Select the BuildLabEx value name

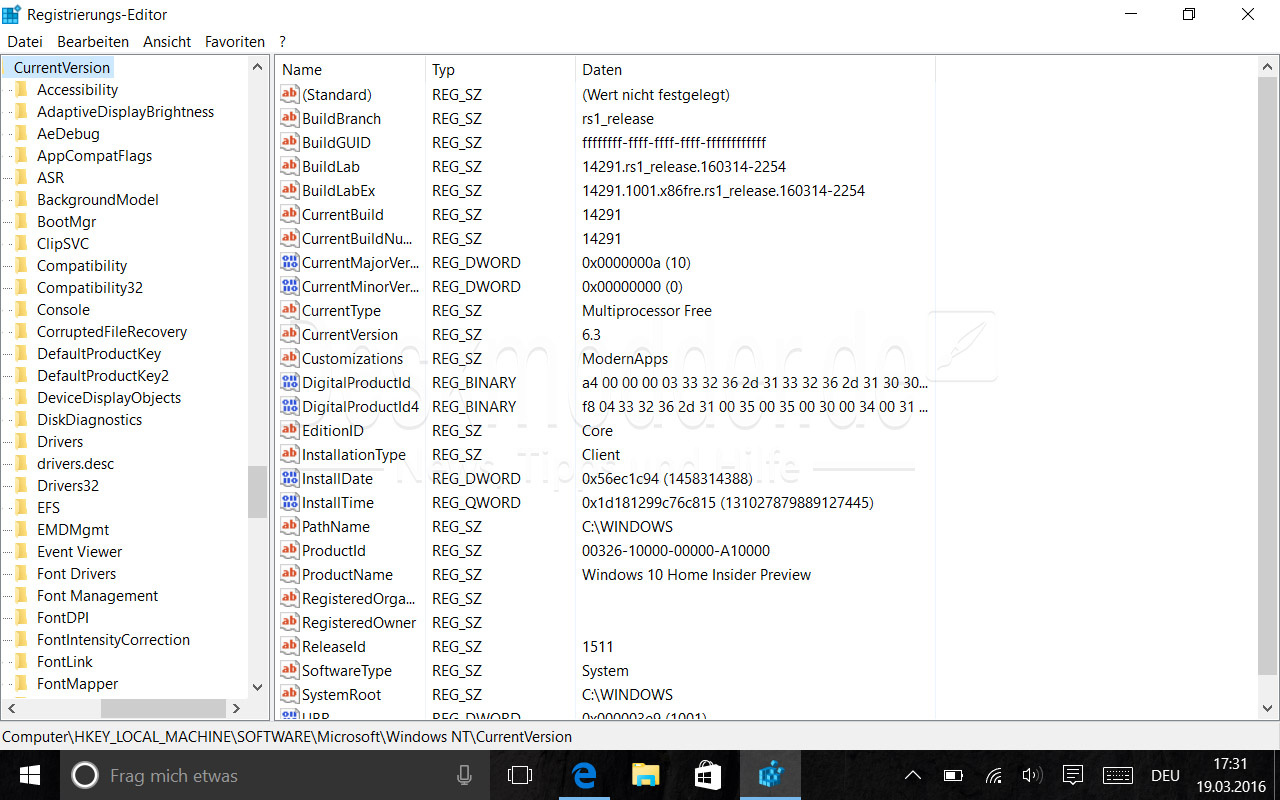(339, 190)
